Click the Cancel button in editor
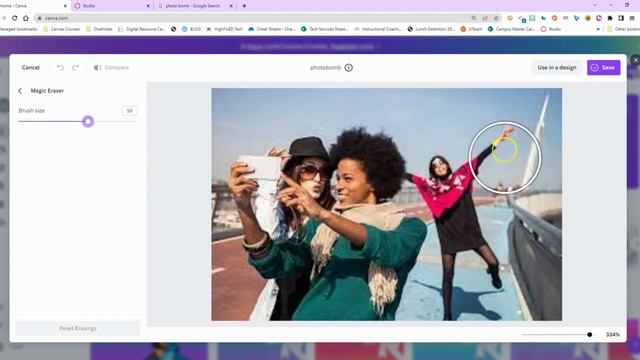 click(31, 67)
